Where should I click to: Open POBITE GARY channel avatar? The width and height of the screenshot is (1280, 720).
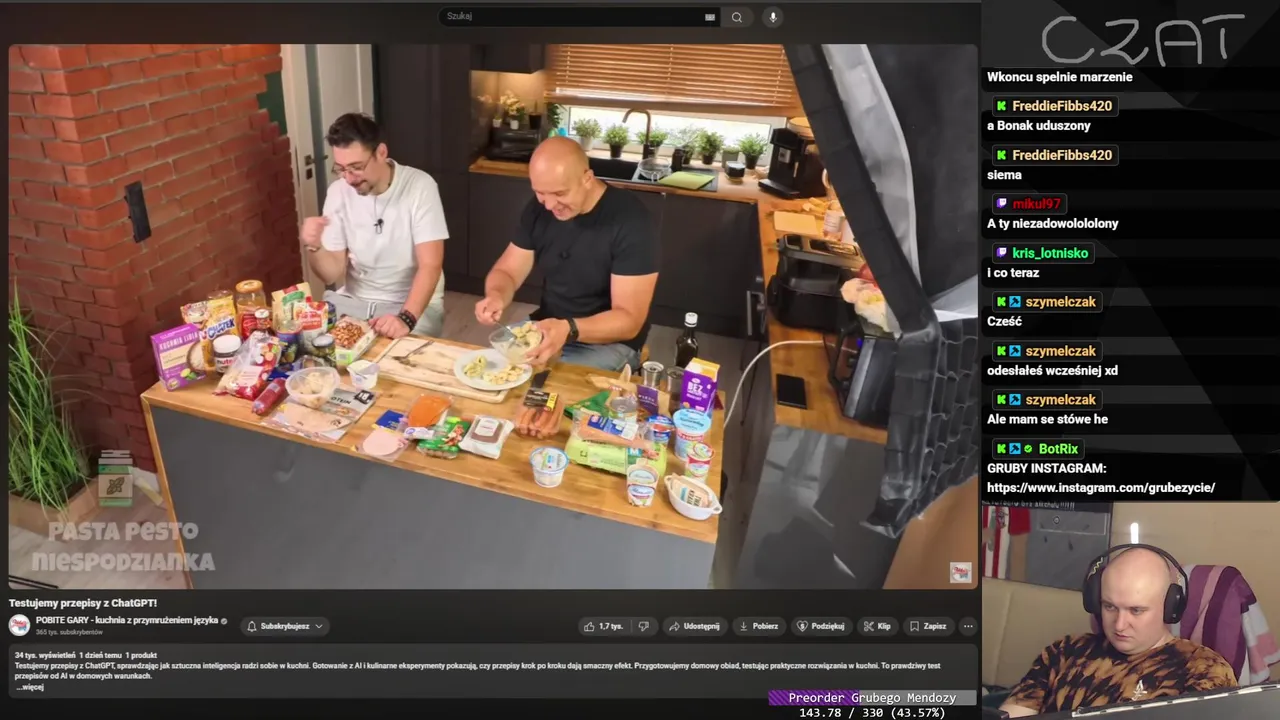(19, 626)
